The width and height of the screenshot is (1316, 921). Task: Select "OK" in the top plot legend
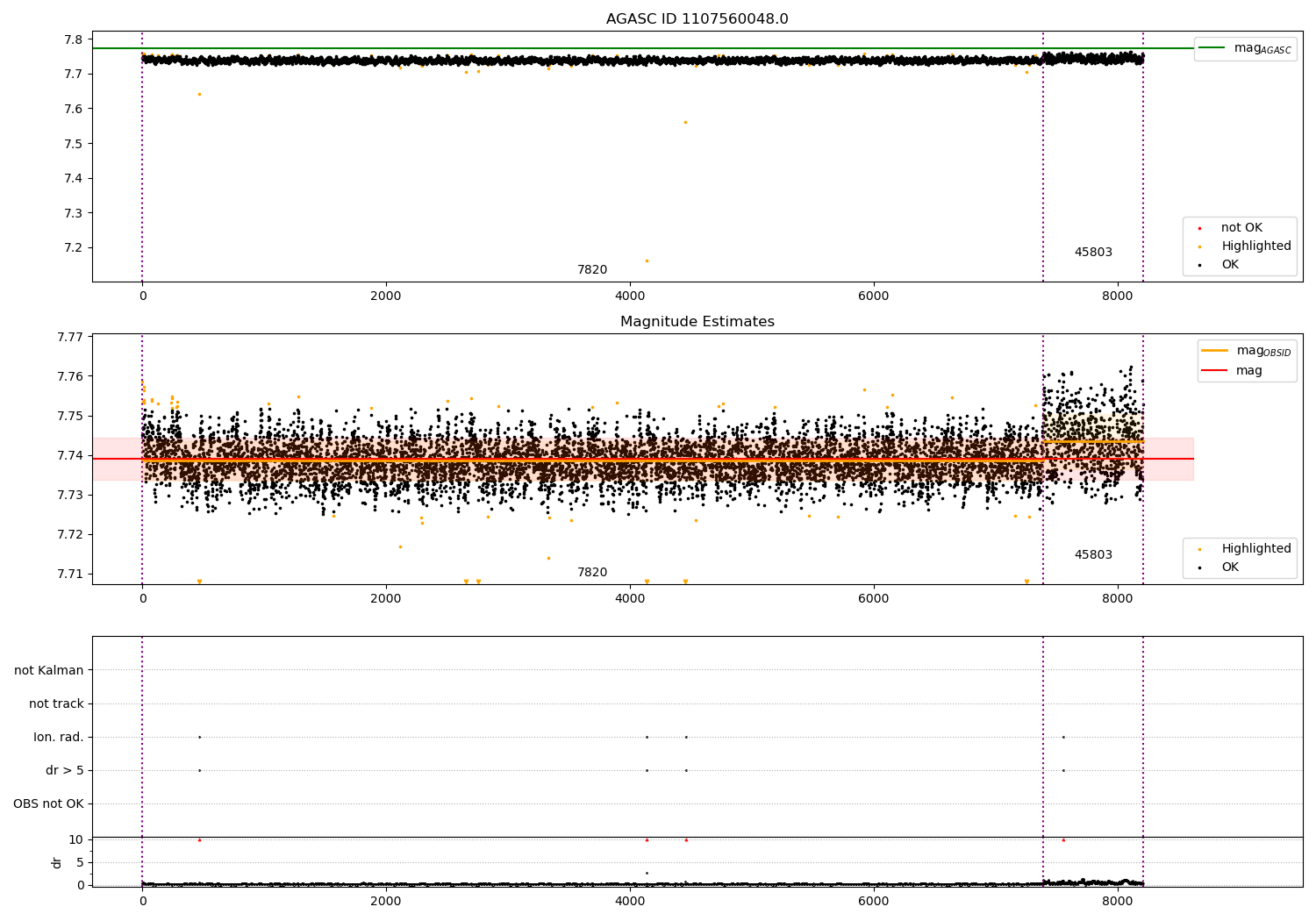pos(1230,265)
